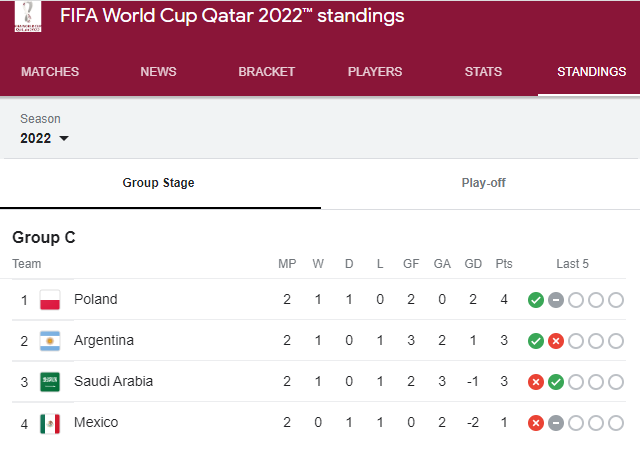Click Poland's gray draw icon
This screenshot has width=640, height=458.
556,300
